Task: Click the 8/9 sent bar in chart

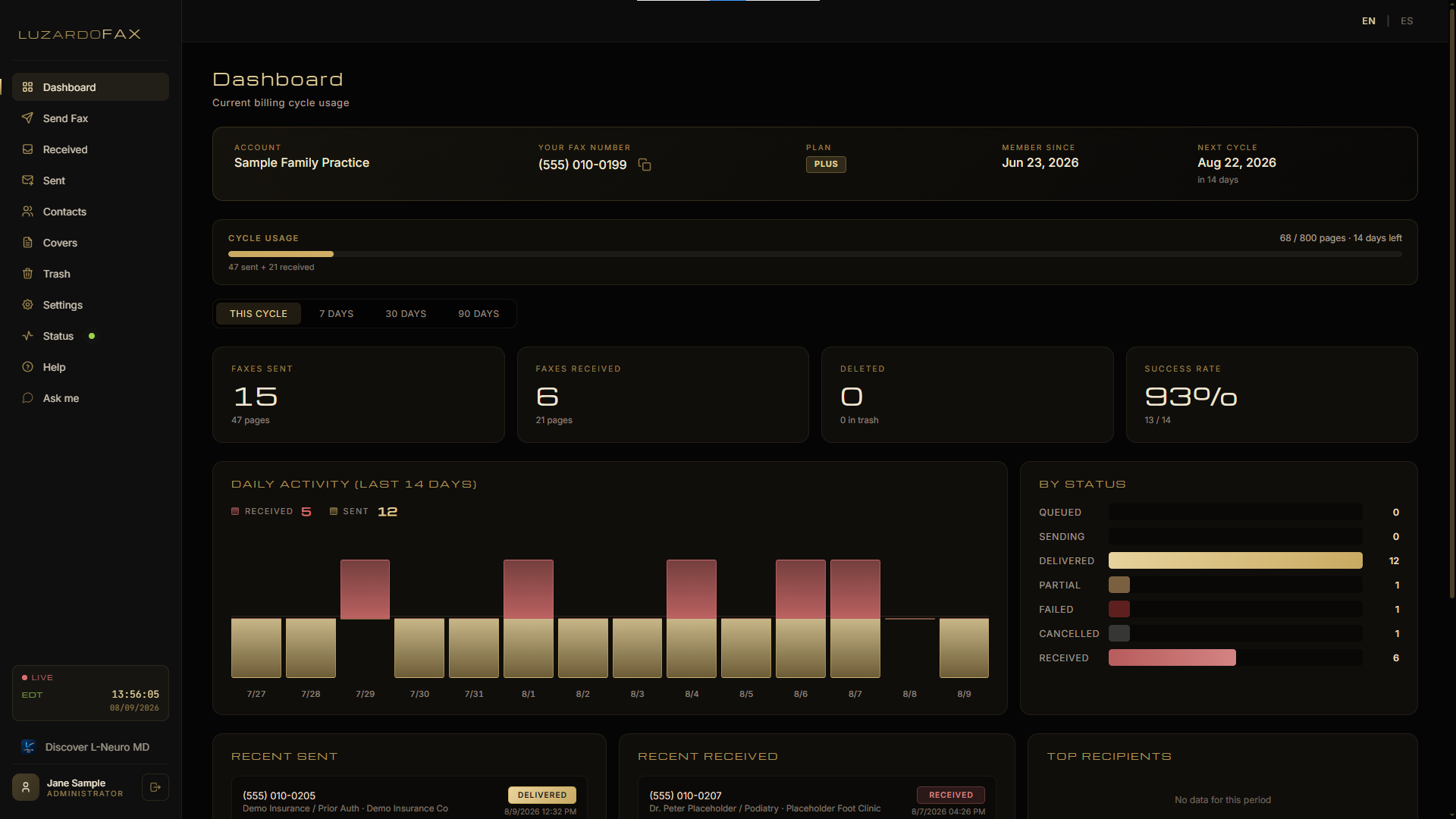Action: (964, 648)
